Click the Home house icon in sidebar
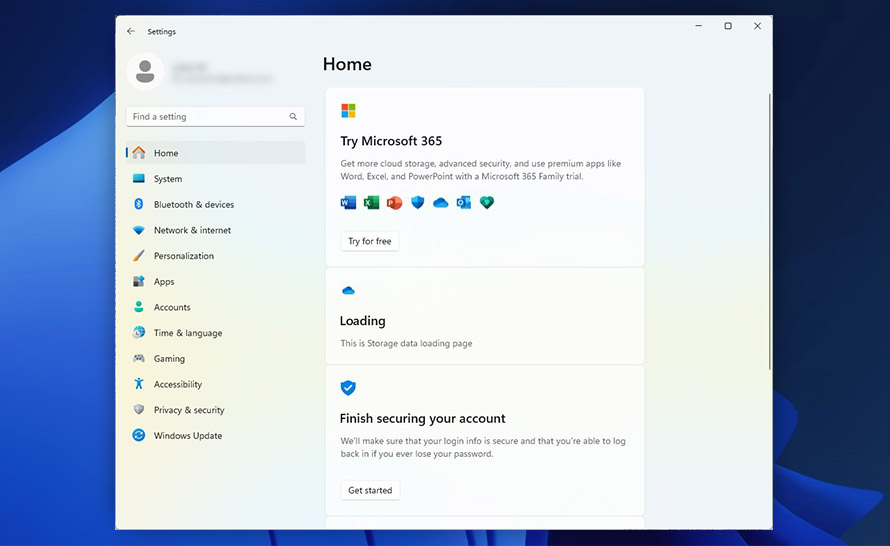 (x=138, y=153)
